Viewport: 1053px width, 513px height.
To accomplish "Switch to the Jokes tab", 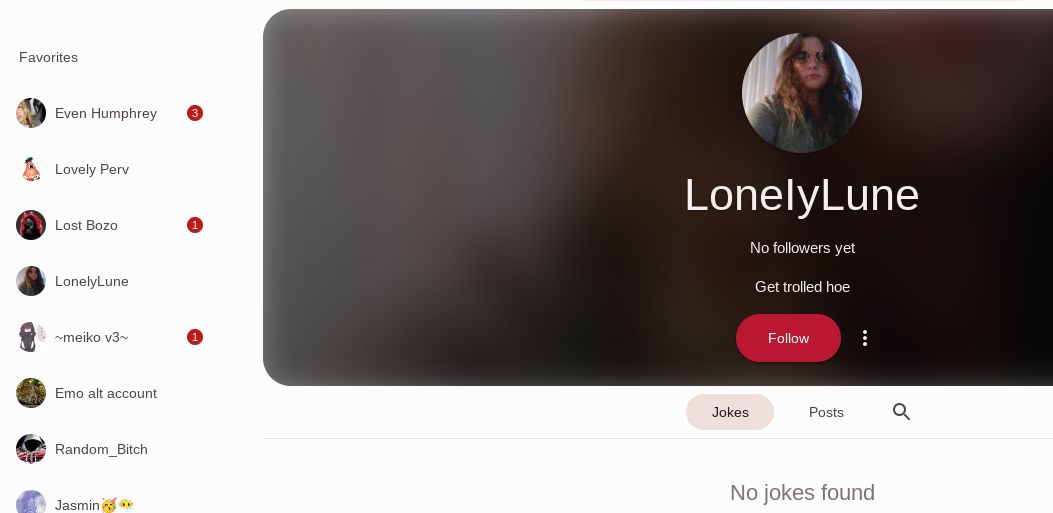I will (x=730, y=412).
